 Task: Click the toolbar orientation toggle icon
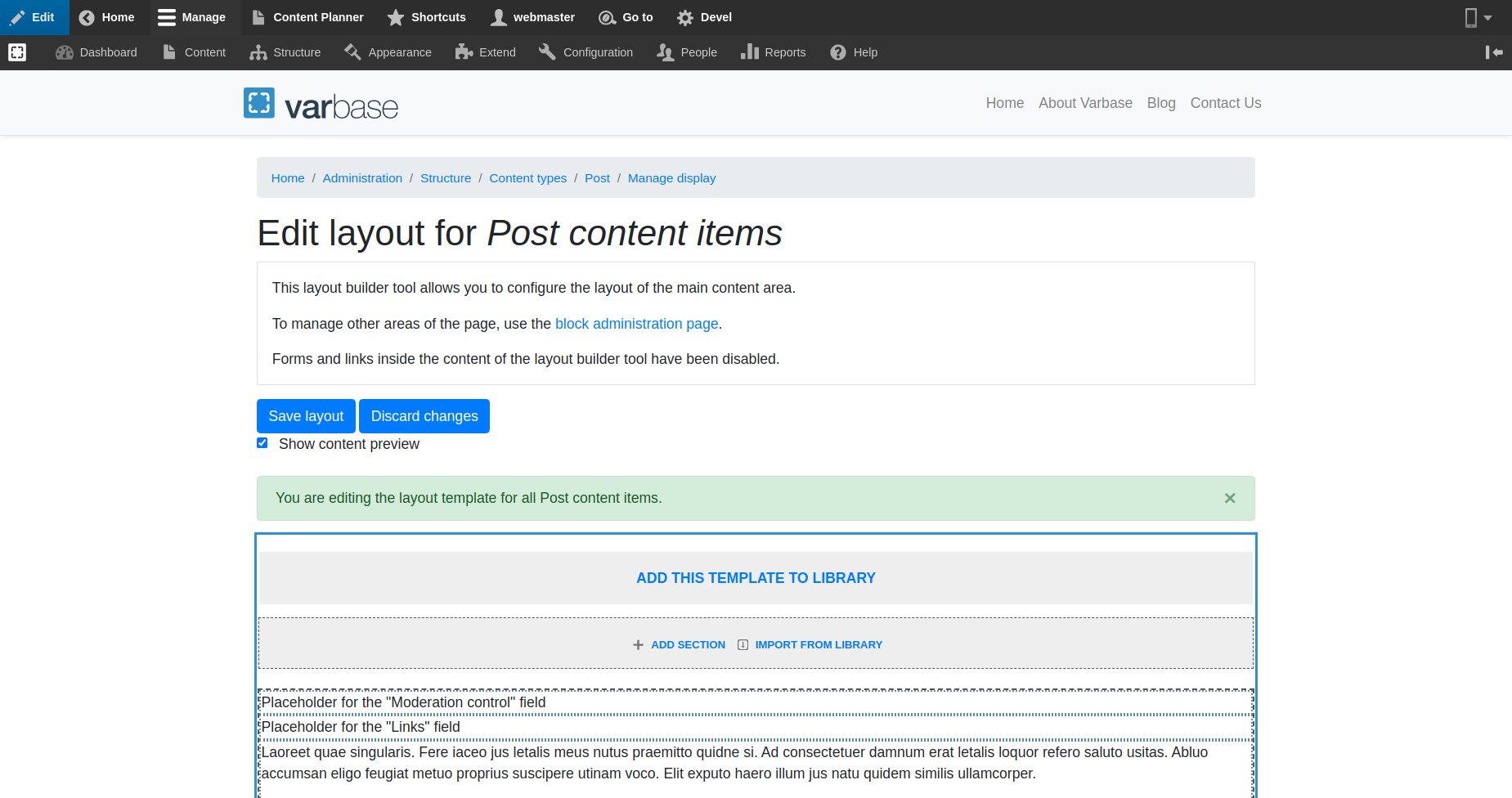click(x=1494, y=52)
